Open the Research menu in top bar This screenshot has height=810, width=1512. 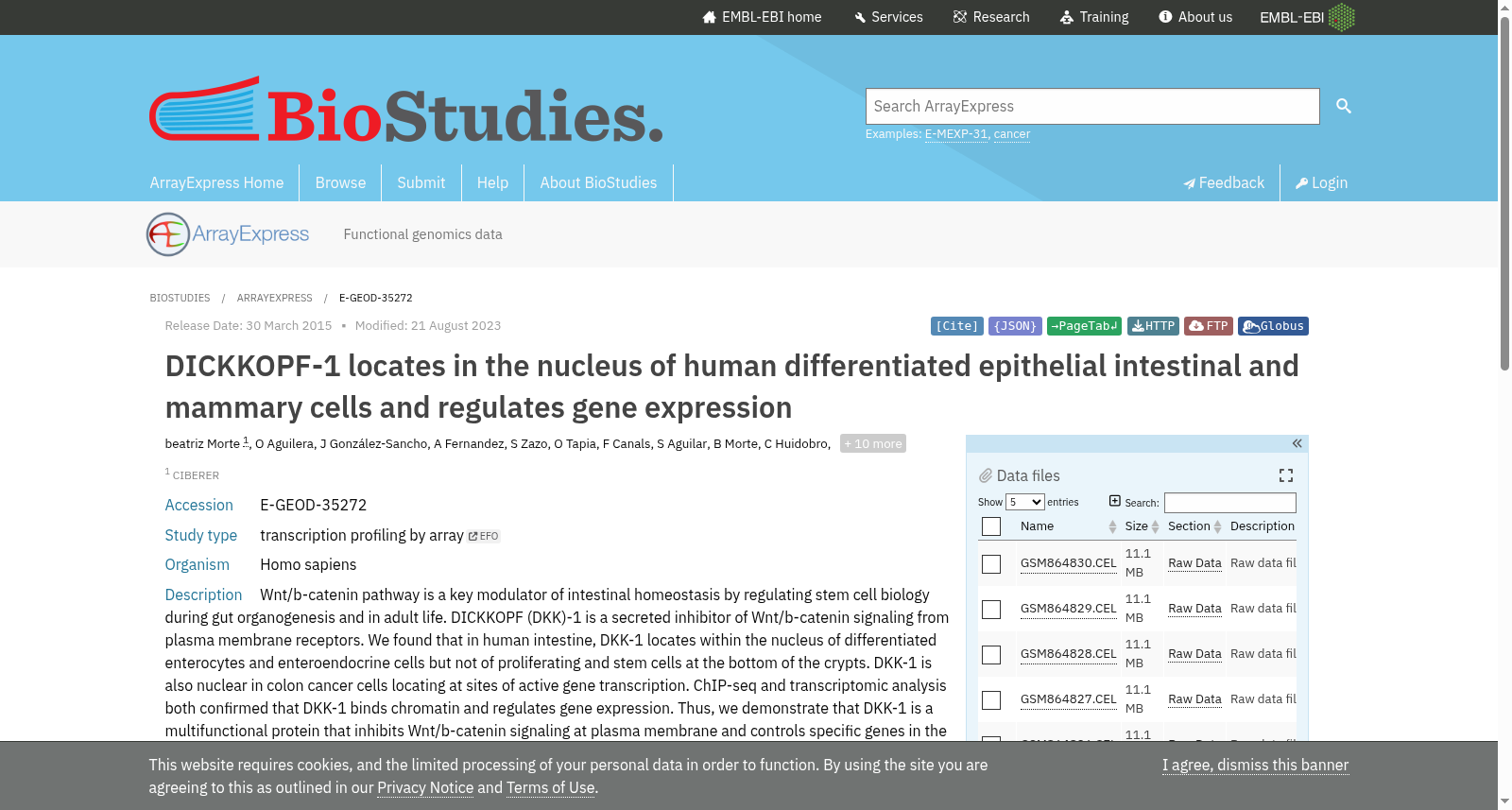[x=991, y=17]
